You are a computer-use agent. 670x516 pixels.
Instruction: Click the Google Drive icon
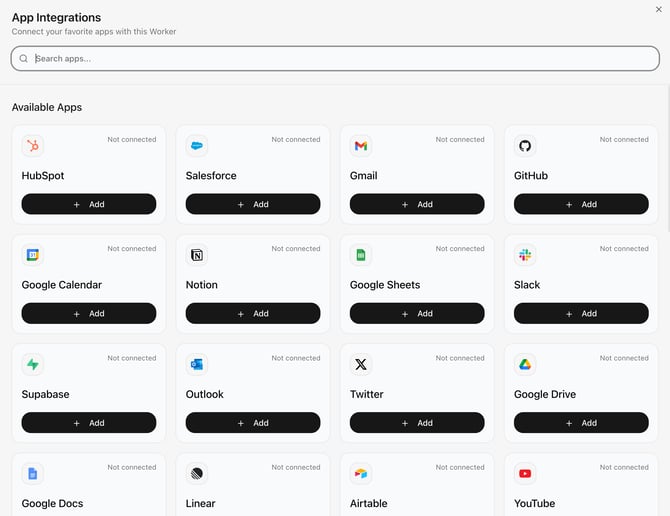(525, 364)
